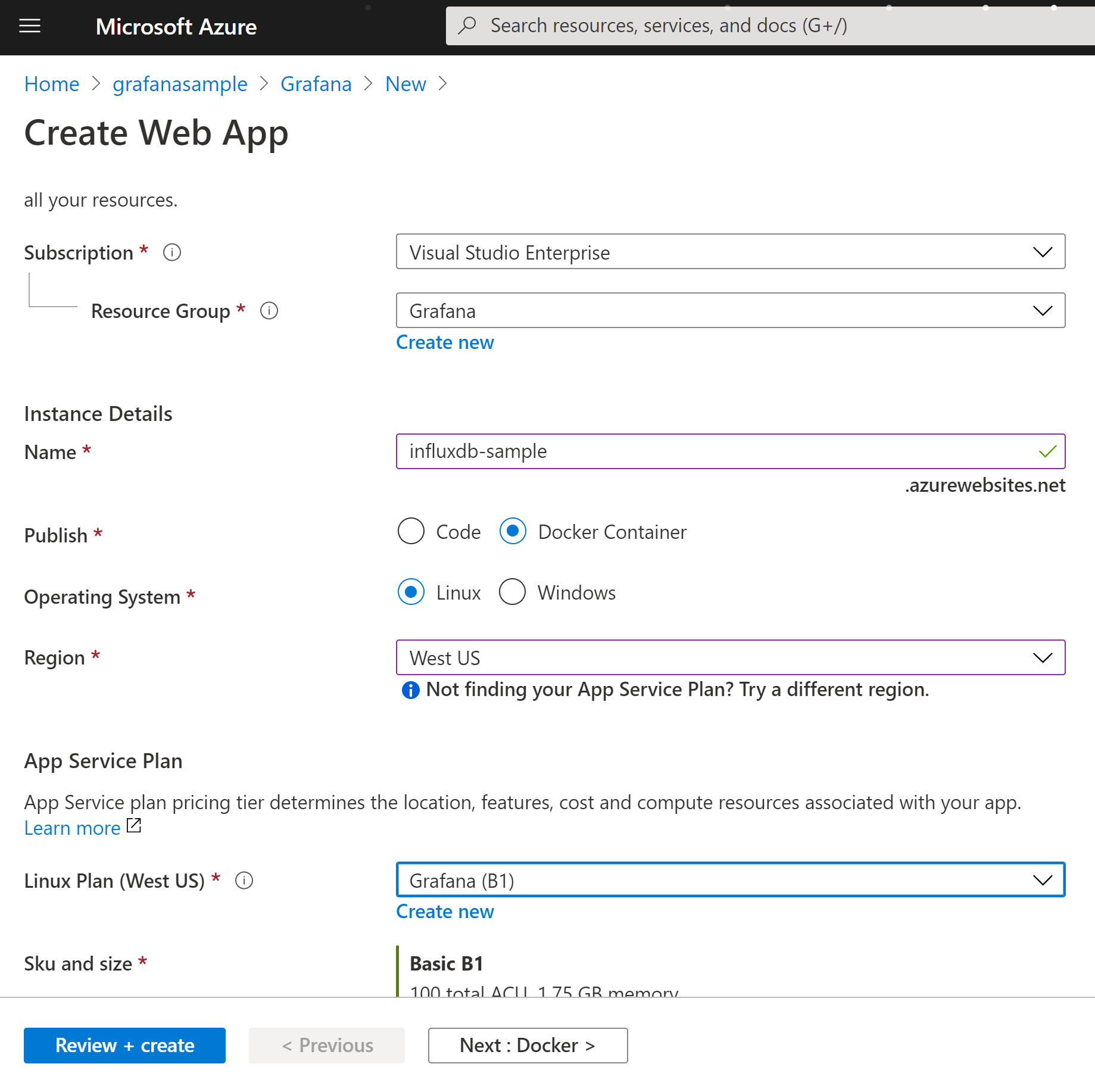Click the blue info icon beside region hint
The width and height of the screenshot is (1095, 1092).
tap(411, 690)
